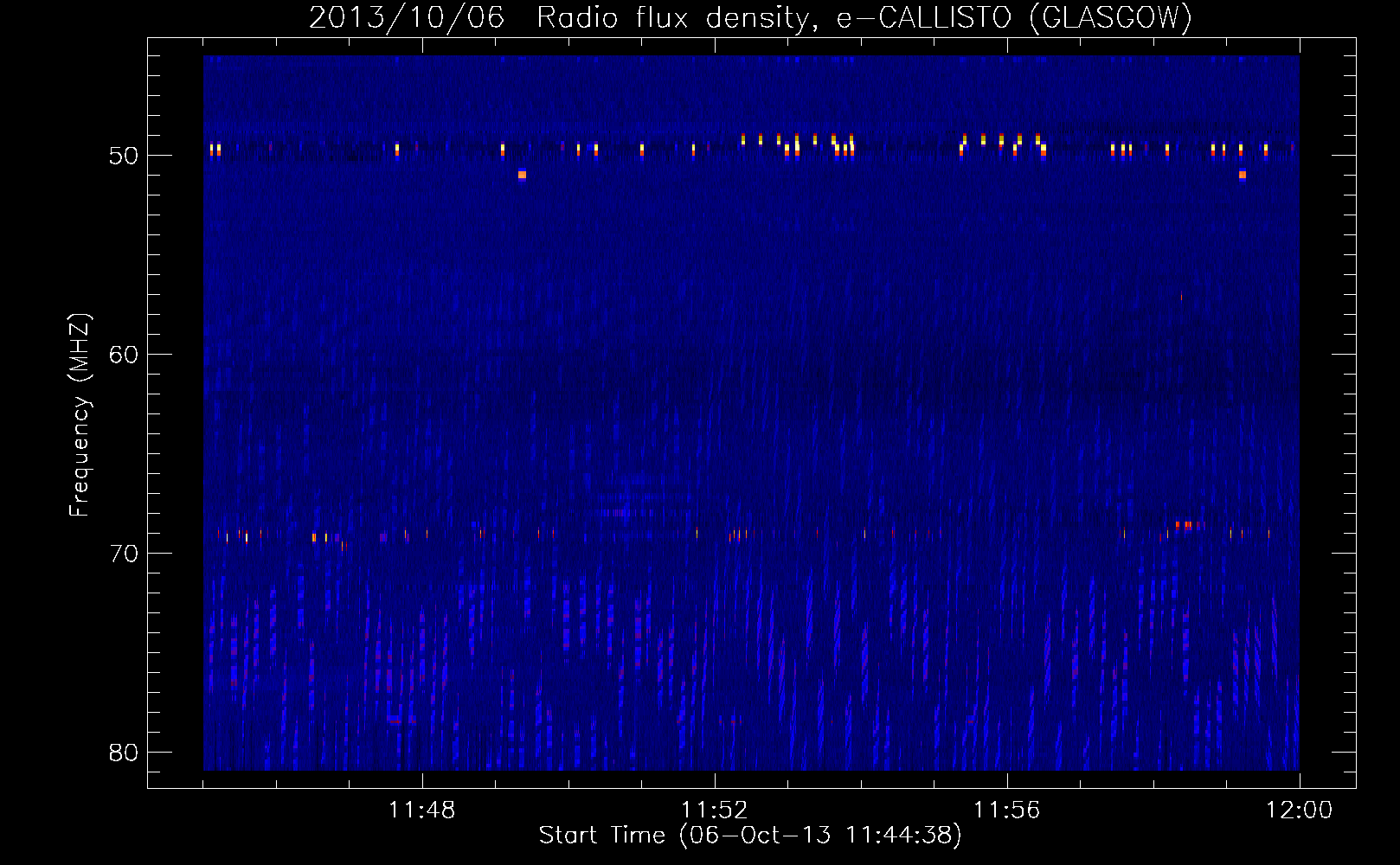Click the 11:48 time tick label
Screen dimensions: 1400x865
click(x=422, y=811)
